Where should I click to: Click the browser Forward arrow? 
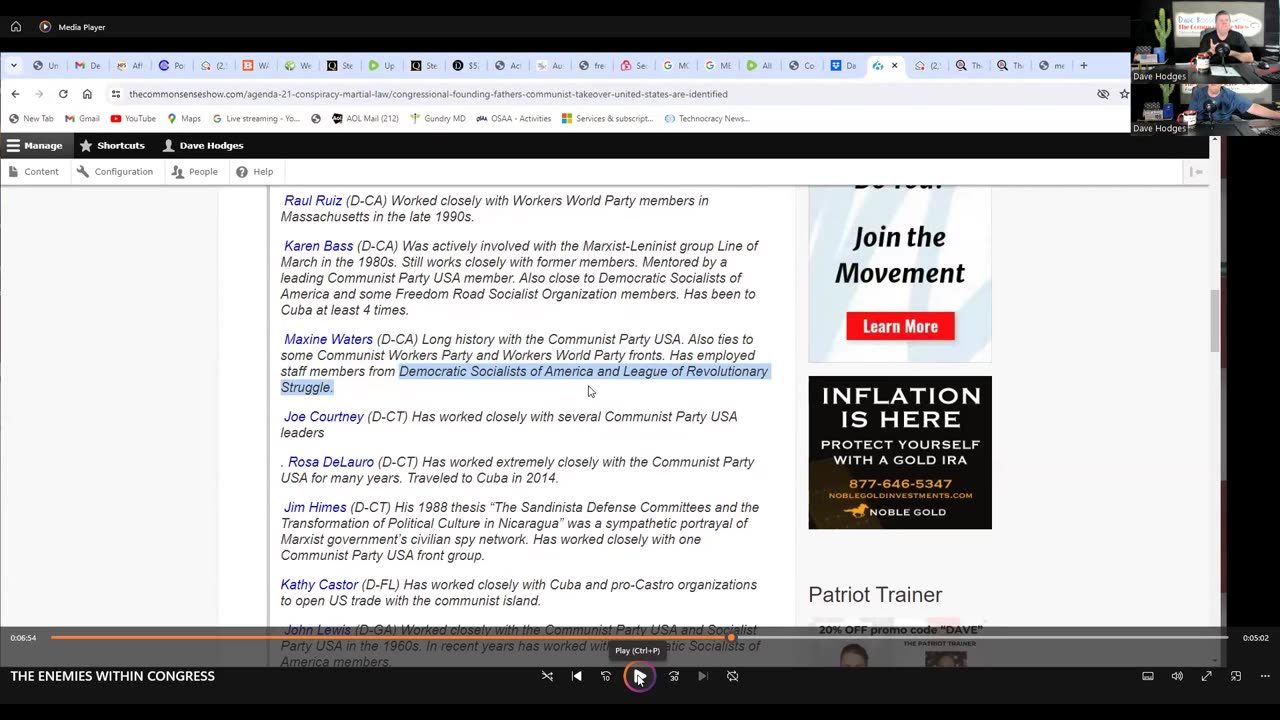pos(39,94)
